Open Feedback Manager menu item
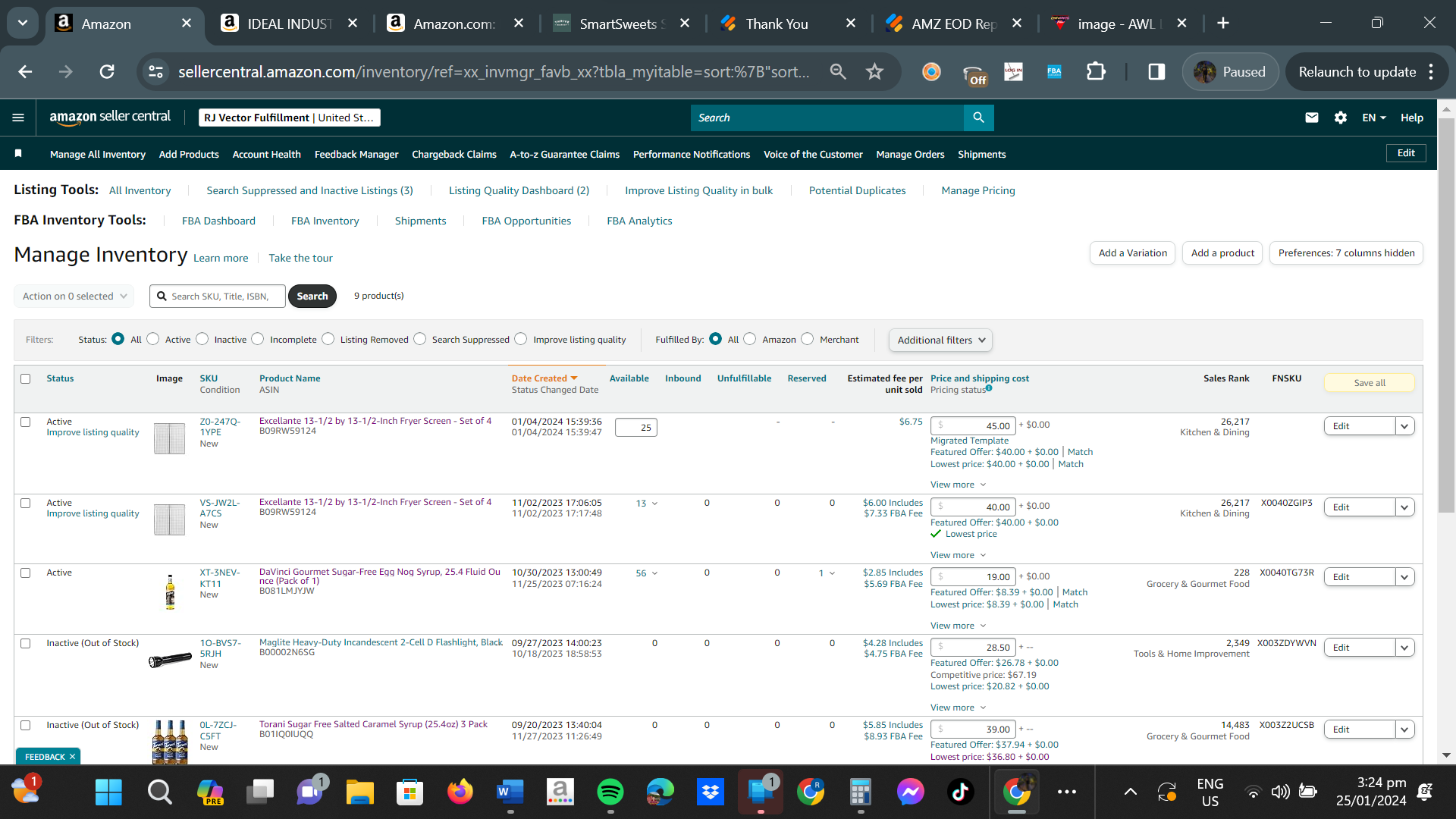This screenshot has width=1456, height=819. pyautogui.click(x=356, y=154)
